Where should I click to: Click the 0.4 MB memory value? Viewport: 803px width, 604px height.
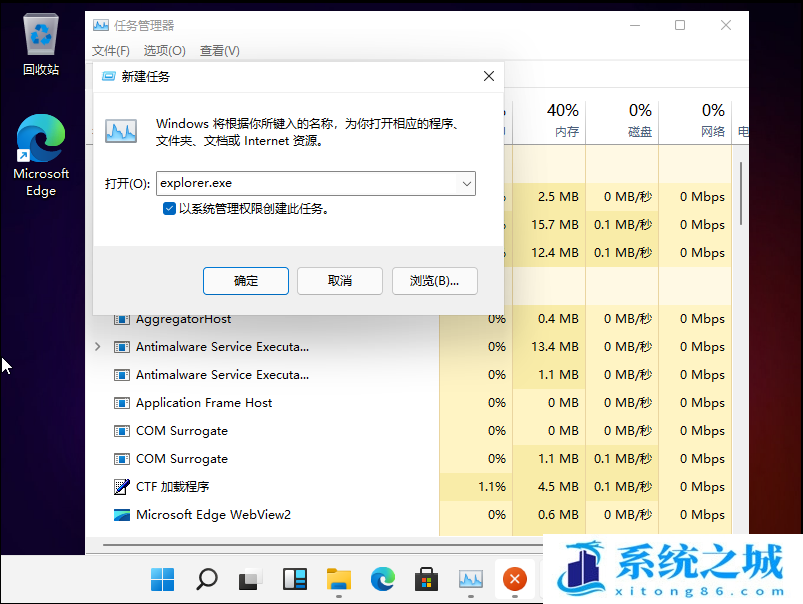[x=558, y=319]
